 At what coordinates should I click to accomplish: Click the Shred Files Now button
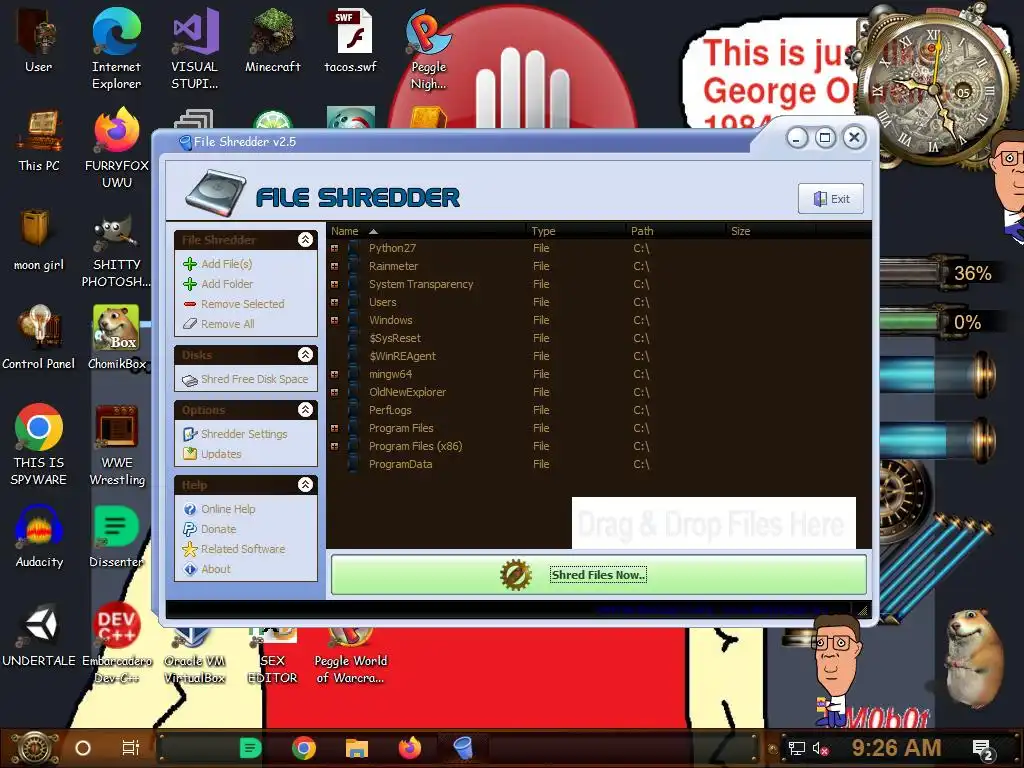click(599, 575)
